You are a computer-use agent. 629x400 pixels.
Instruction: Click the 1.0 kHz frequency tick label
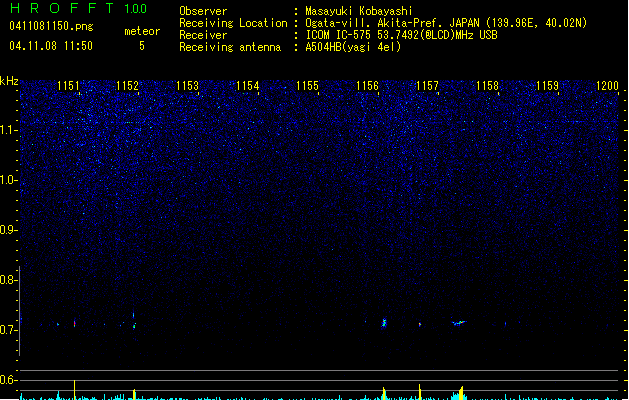(8, 180)
